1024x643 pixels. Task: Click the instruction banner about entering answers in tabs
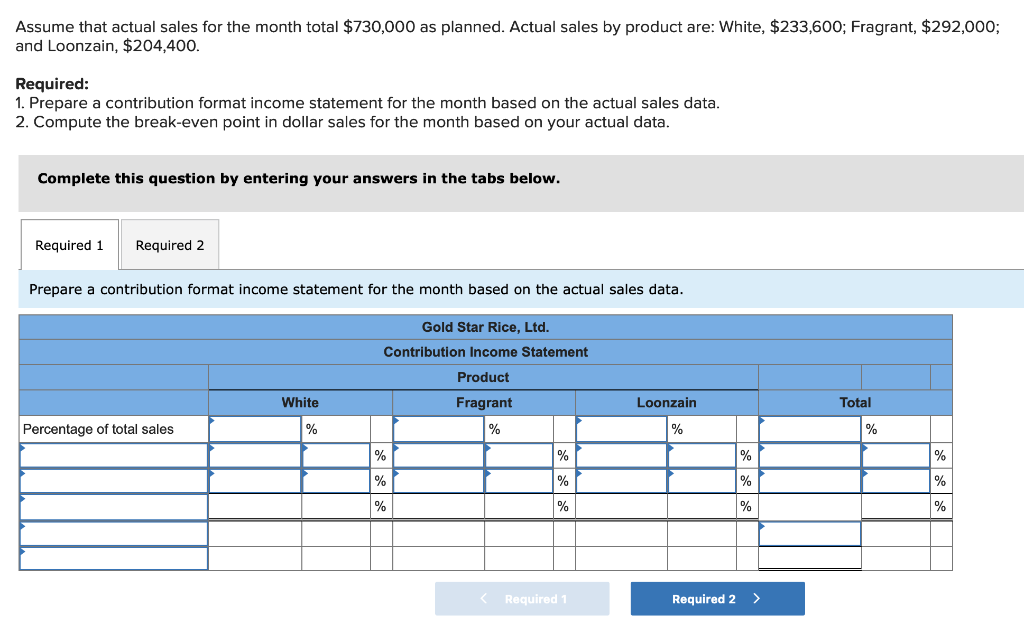(521, 183)
